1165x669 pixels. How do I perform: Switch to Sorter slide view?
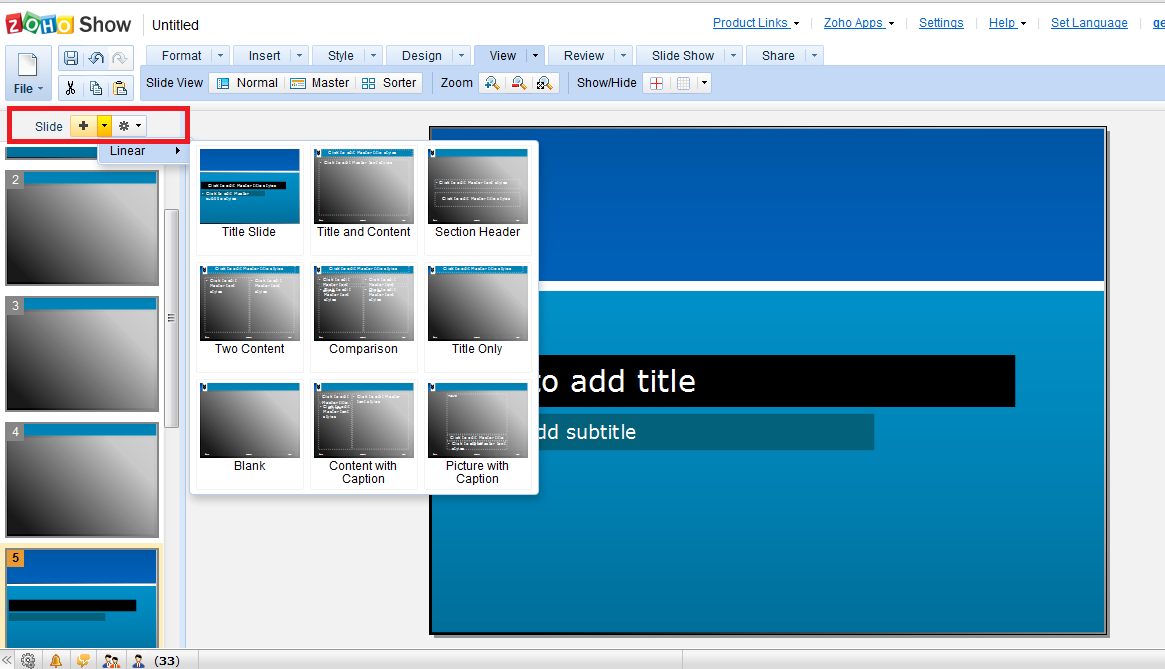coord(389,83)
